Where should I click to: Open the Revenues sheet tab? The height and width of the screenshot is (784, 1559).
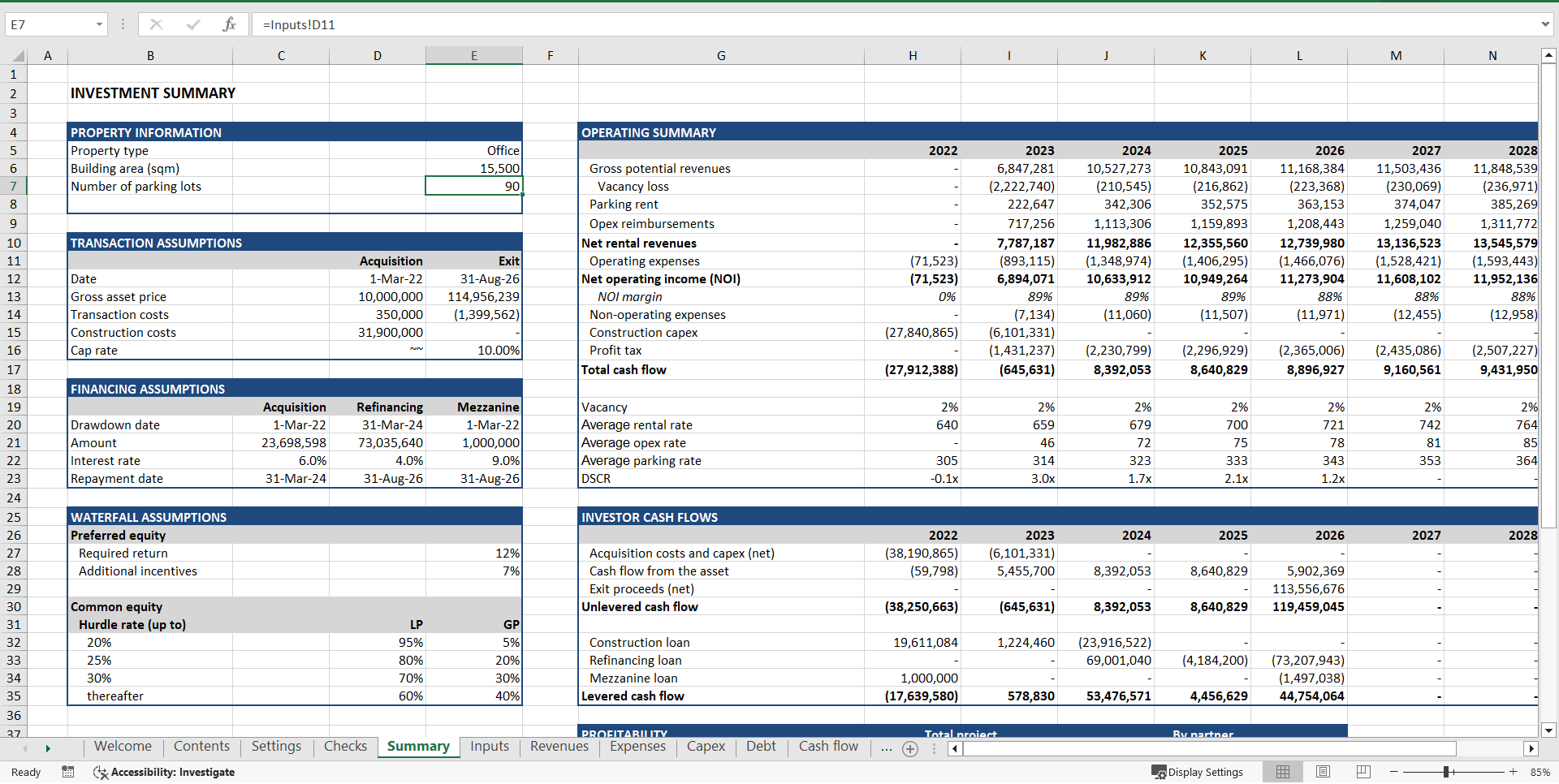(x=559, y=747)
